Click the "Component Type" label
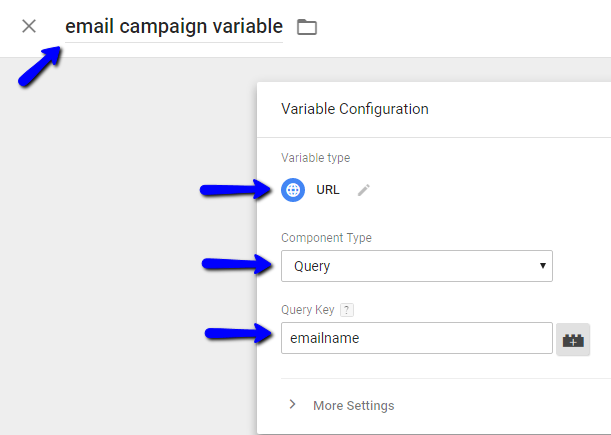 point(326,238)
